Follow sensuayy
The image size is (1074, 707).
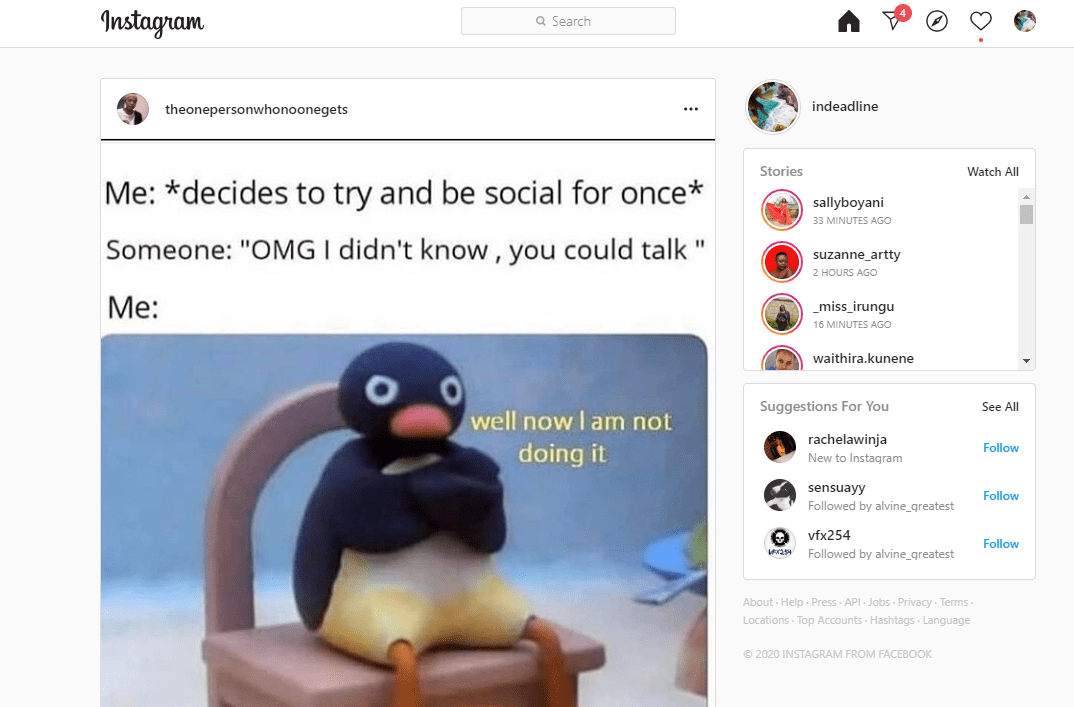(x=1001, y=496)
